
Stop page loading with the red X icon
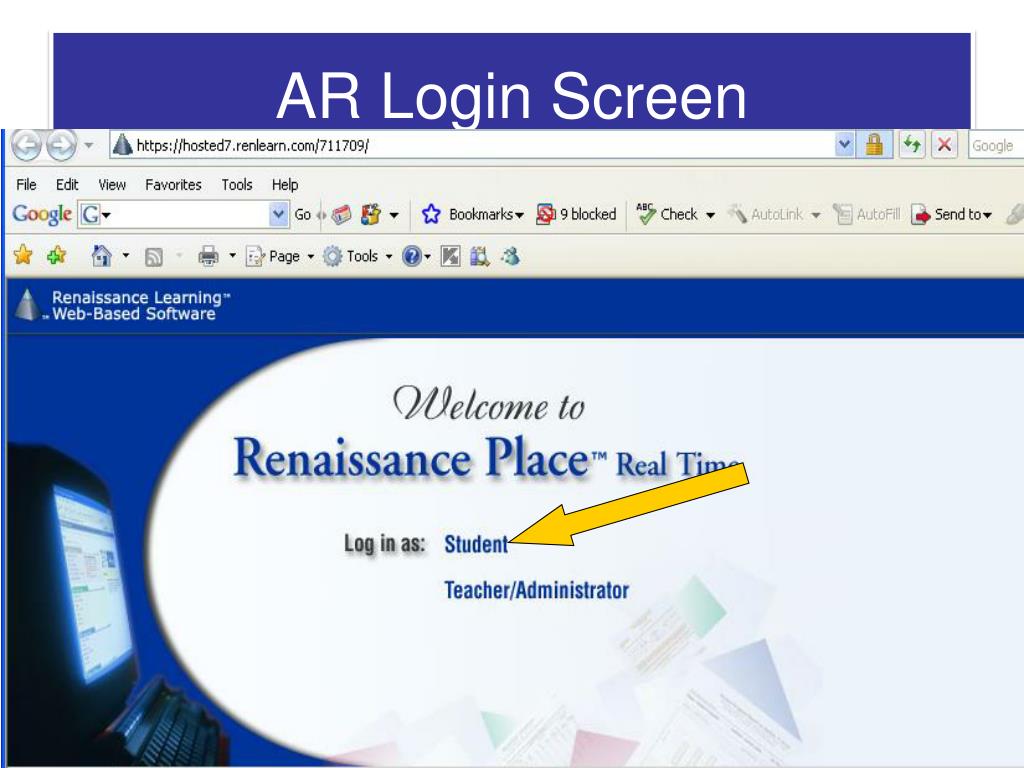pyautogui.click(x=944, y=144)
